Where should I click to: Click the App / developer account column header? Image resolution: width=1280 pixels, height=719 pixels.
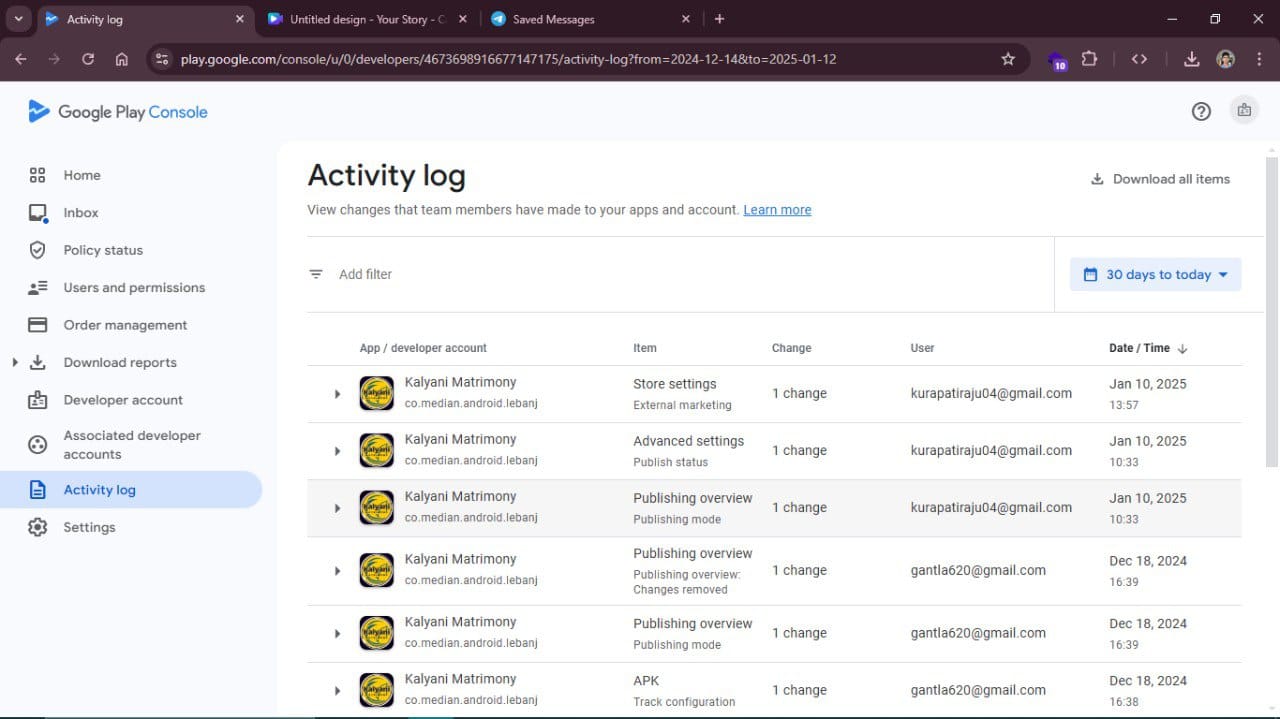423,348
